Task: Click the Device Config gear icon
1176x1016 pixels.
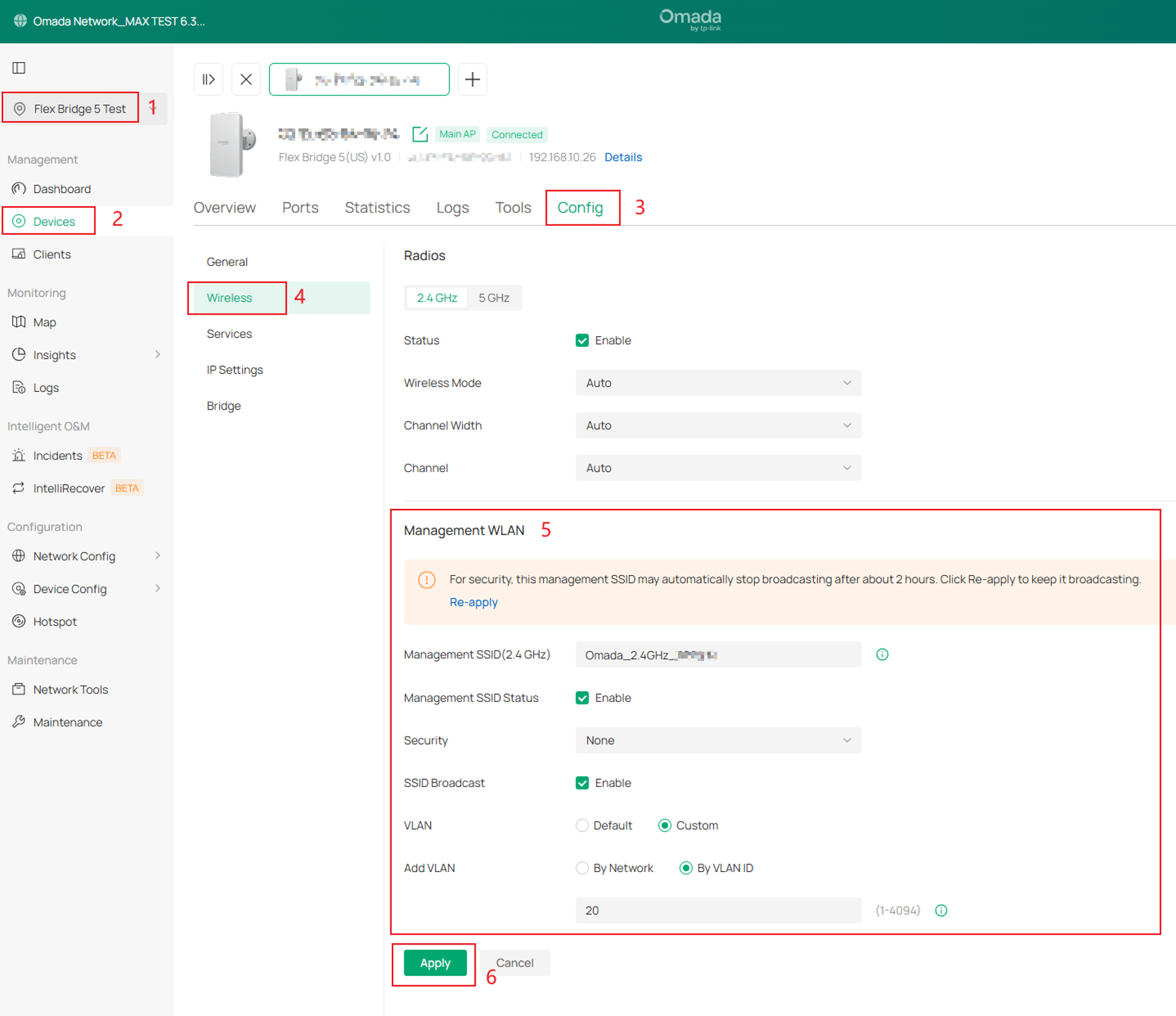Action: [x=19, y=589]
